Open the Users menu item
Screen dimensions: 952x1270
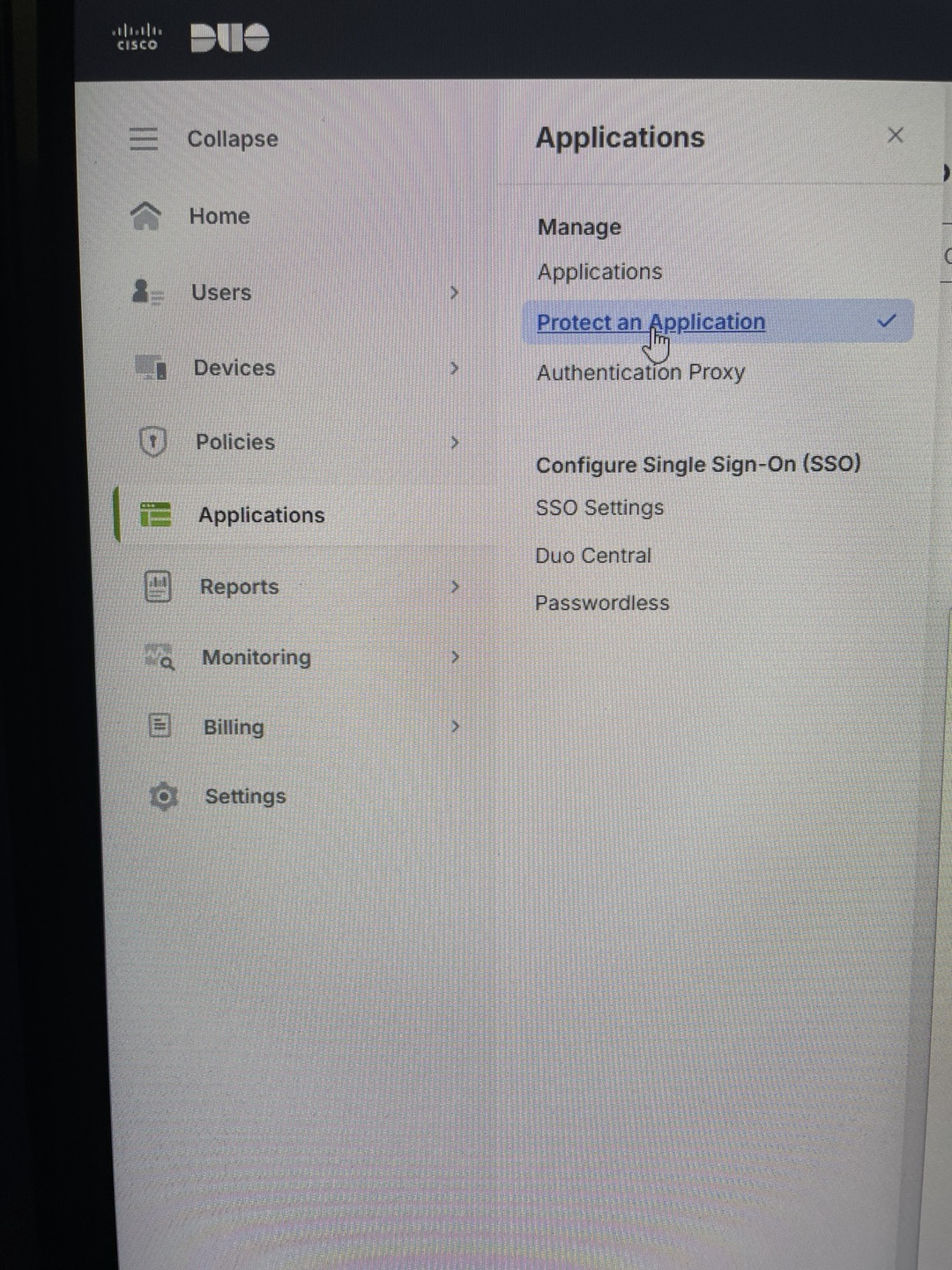(221, 292)
